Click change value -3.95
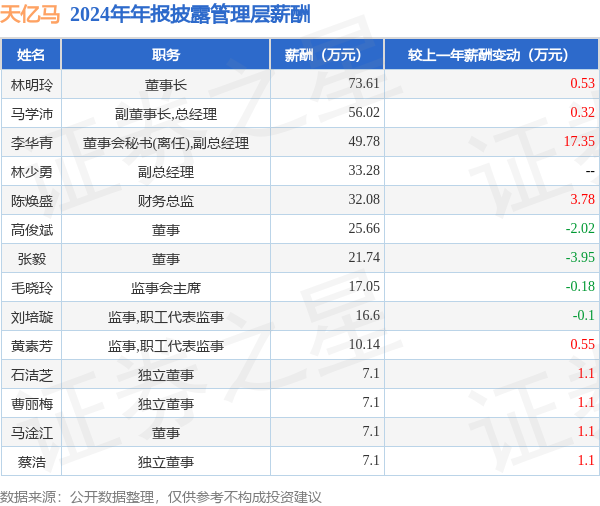The height and width of the screenshot is (506, 600). coord(580,258)
